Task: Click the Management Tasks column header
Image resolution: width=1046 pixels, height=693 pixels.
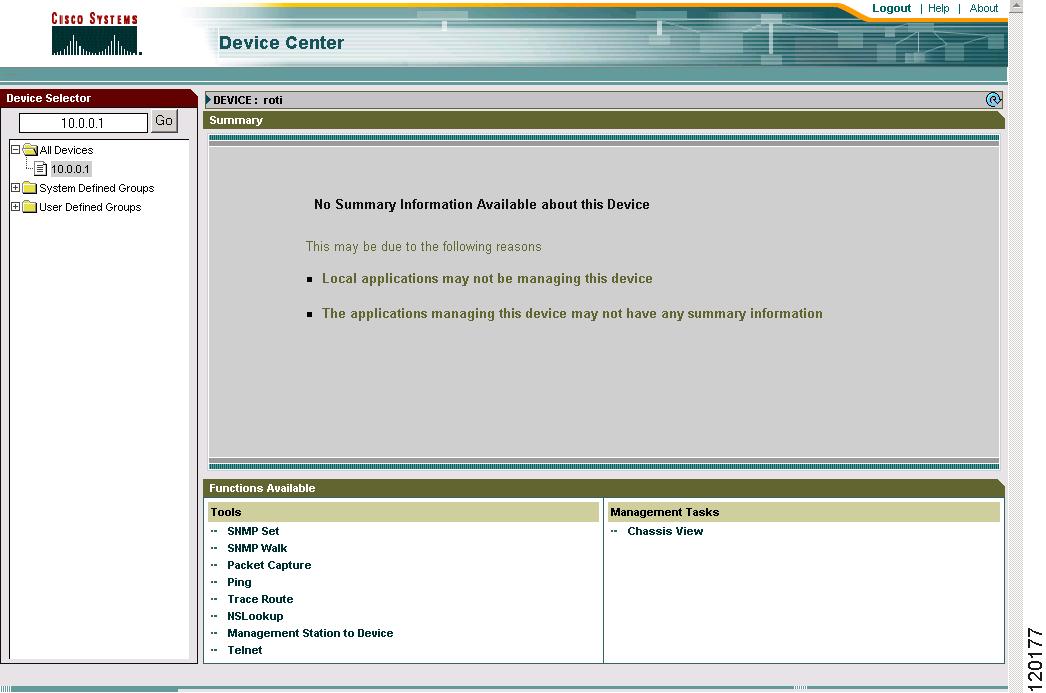Action: tap(804, 512)
